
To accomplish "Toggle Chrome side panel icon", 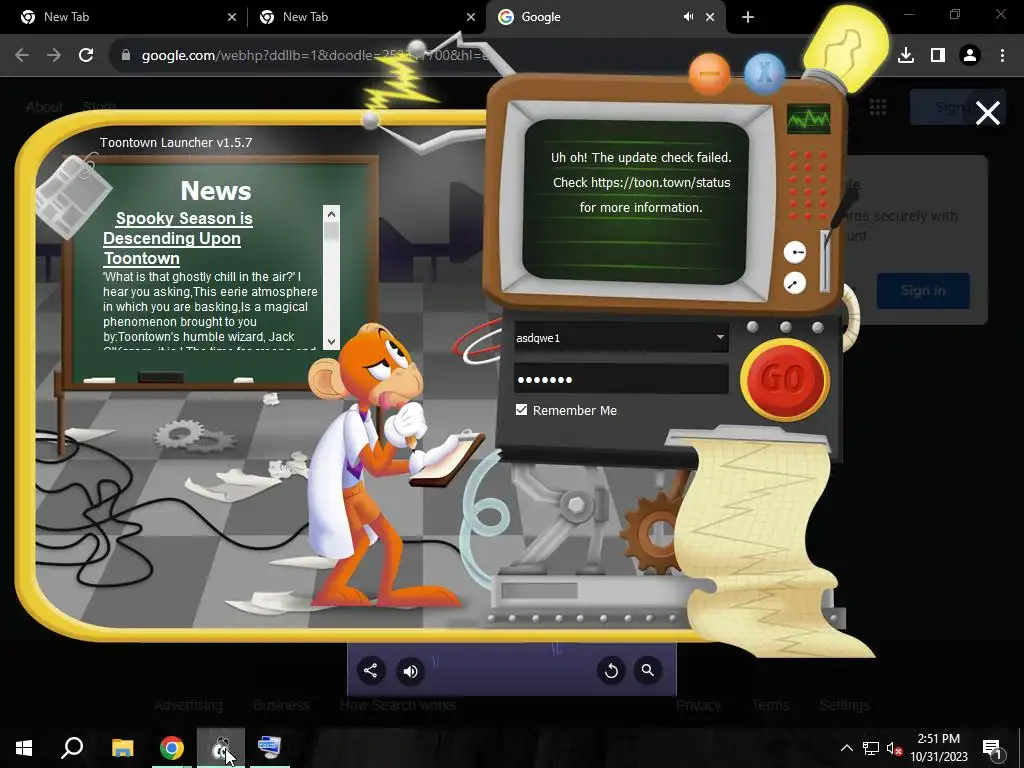I will click(x=938, y=55).
